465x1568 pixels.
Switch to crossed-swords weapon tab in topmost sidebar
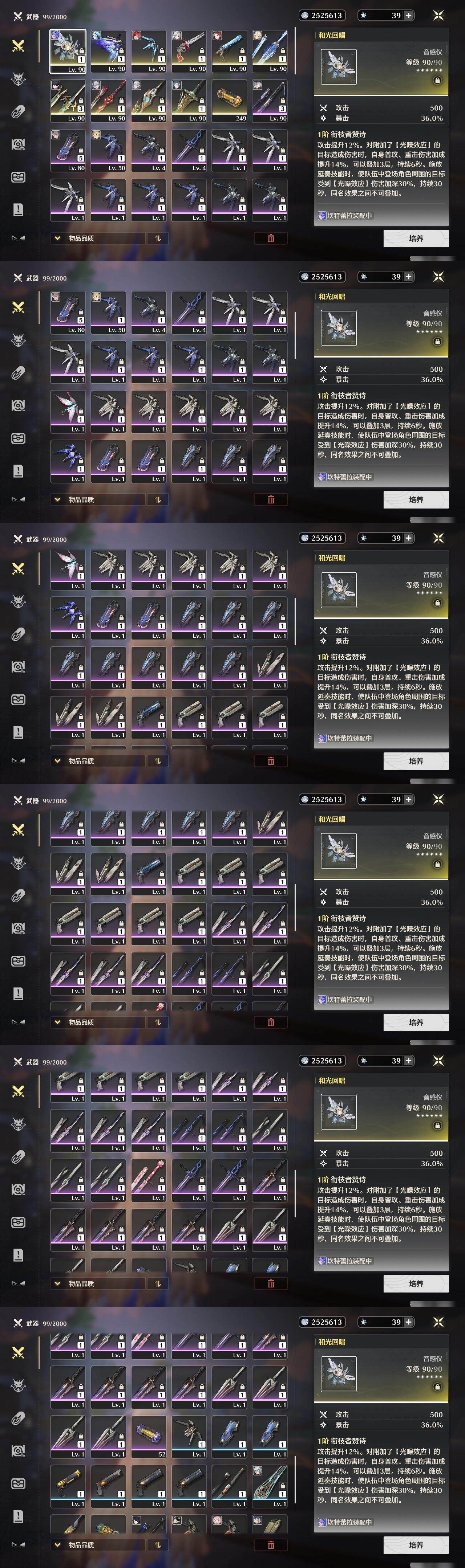(x=18, y=46)
